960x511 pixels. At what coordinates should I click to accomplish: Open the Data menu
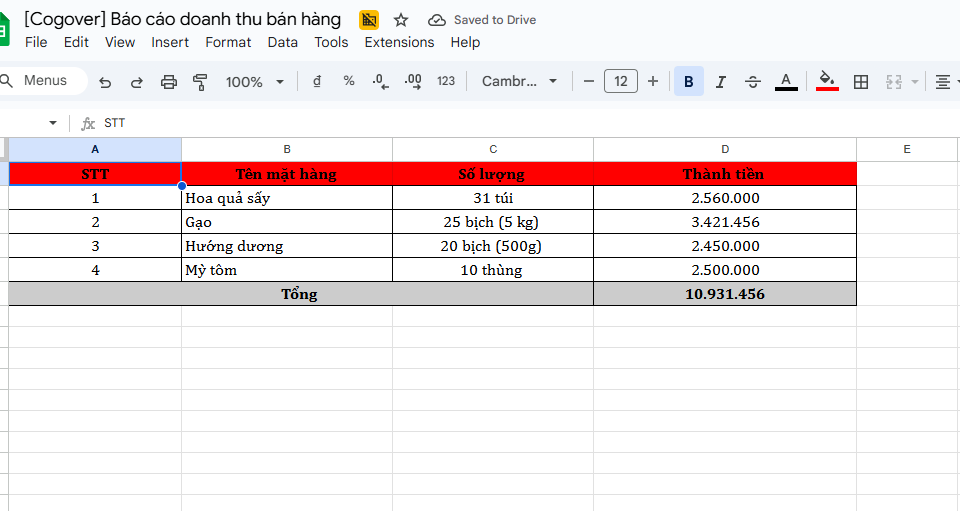(283, 42)
